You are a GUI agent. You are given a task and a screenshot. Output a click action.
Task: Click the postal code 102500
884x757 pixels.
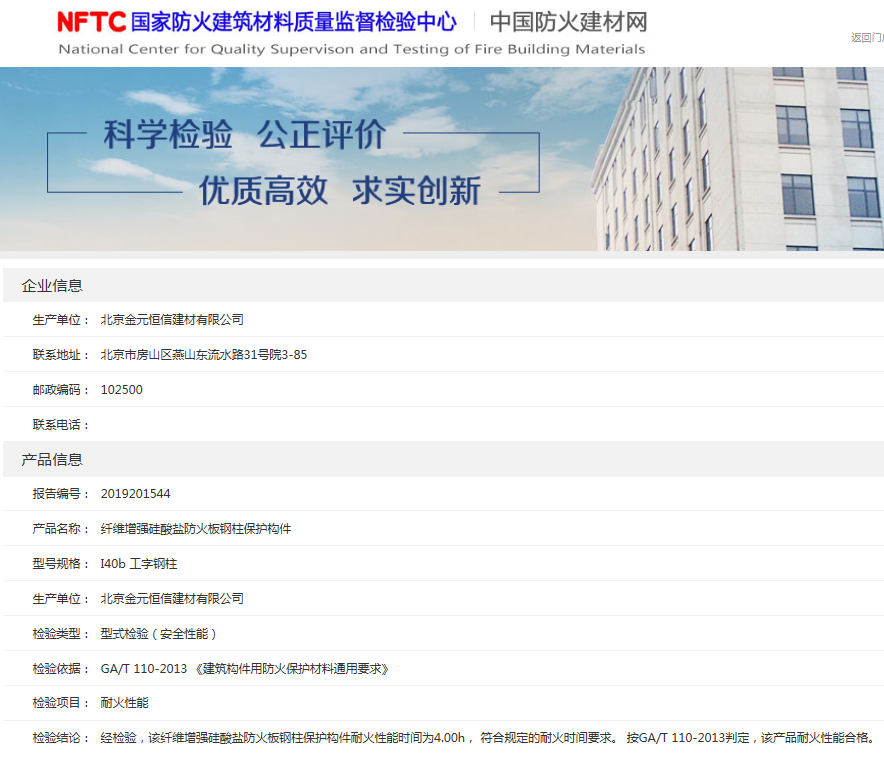(x=122, y=390)
